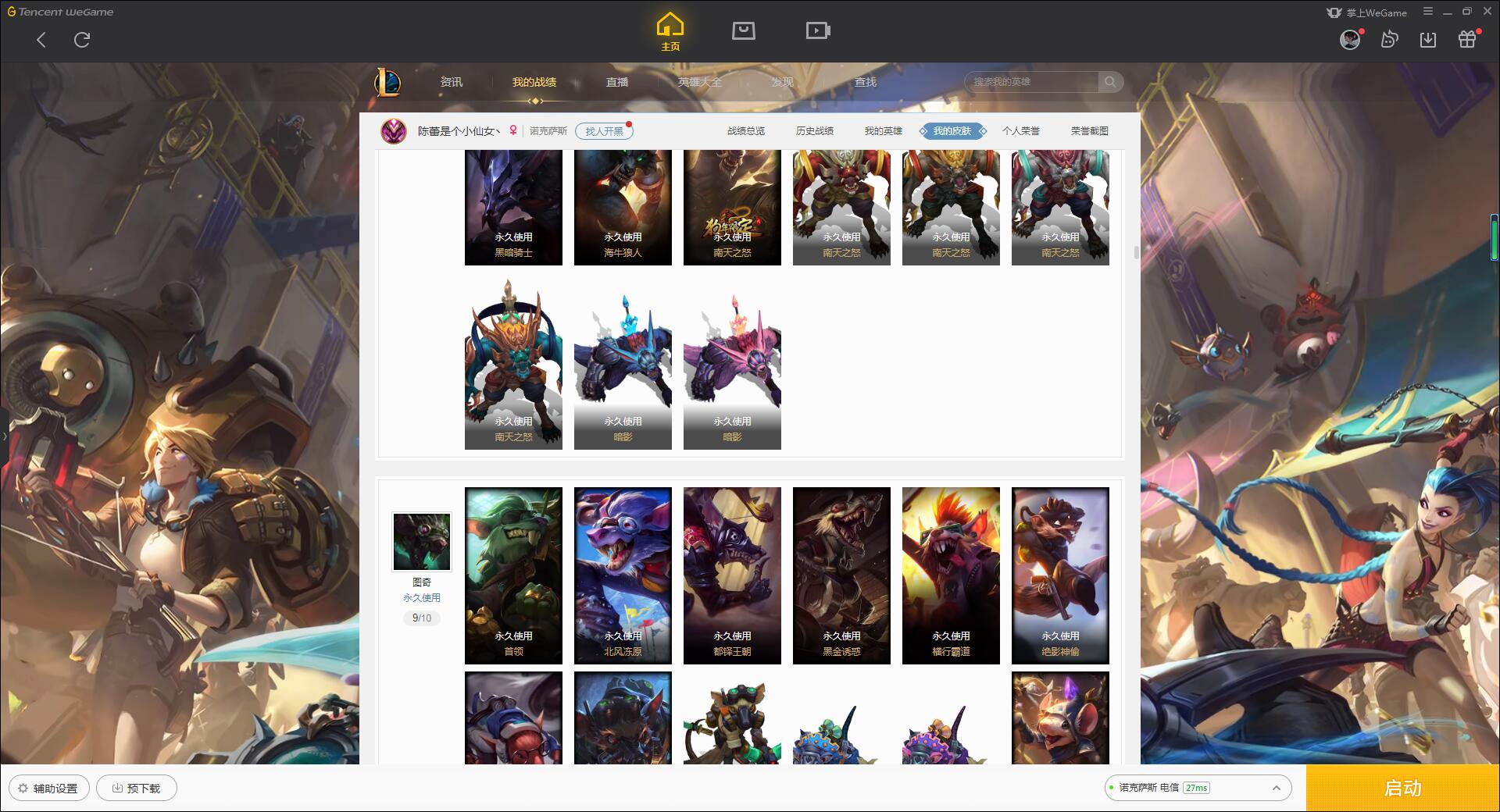Open the 黑暗骑士 skin card

pyautogui.click(x=513, y=208)
